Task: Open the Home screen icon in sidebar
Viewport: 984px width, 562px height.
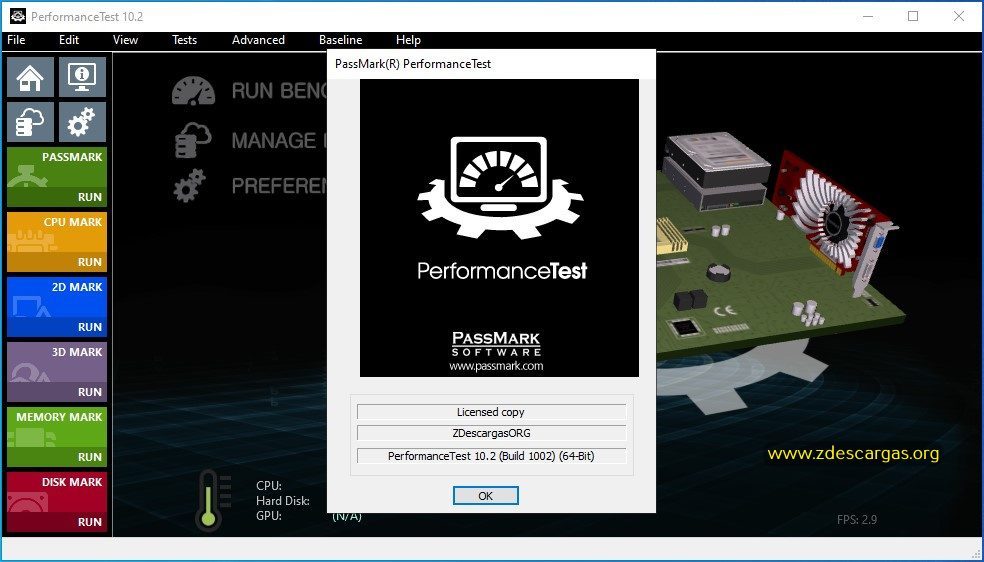Action: click(x=30, y=78)
